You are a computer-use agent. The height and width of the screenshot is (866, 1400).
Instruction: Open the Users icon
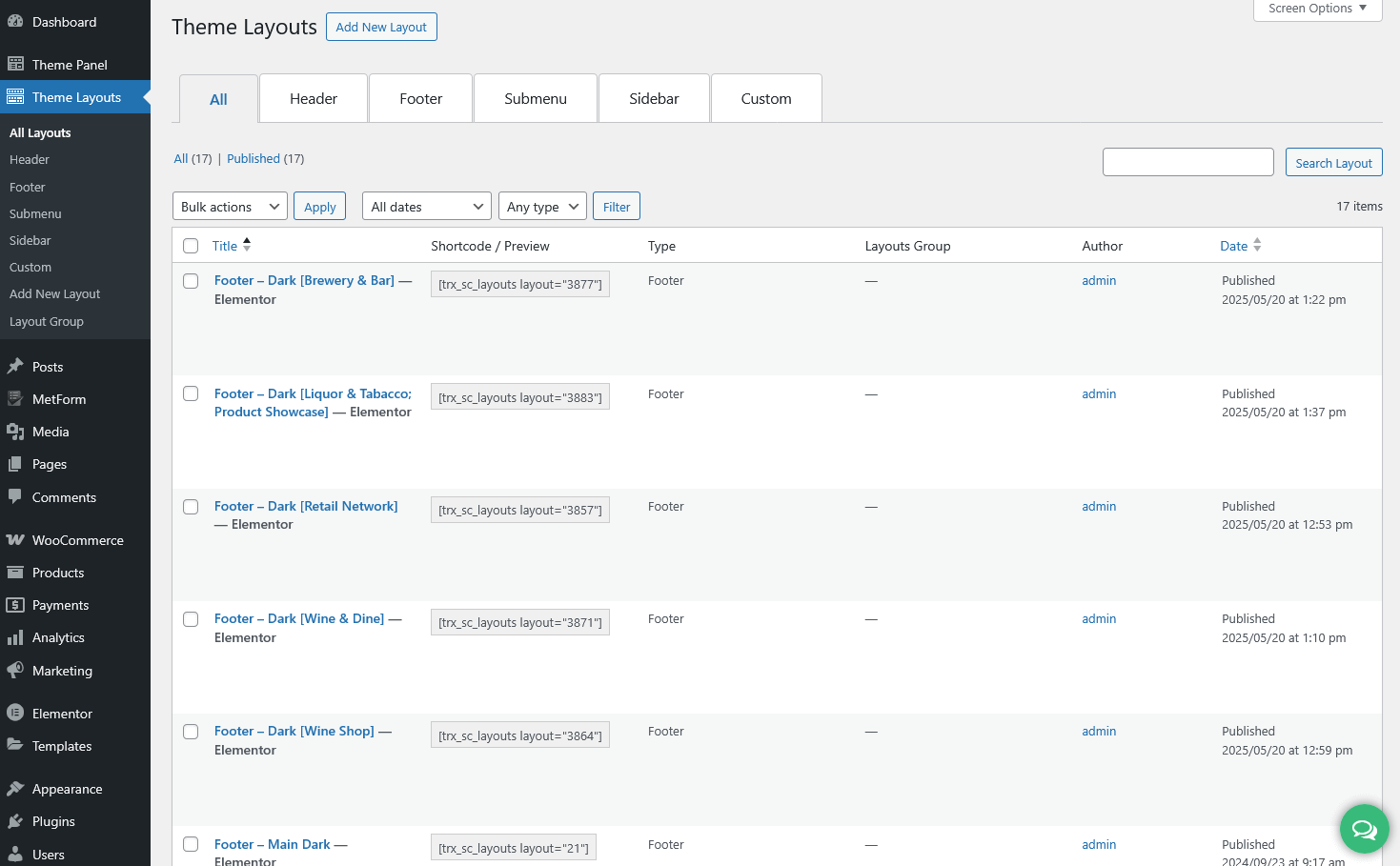pos(15,854)
